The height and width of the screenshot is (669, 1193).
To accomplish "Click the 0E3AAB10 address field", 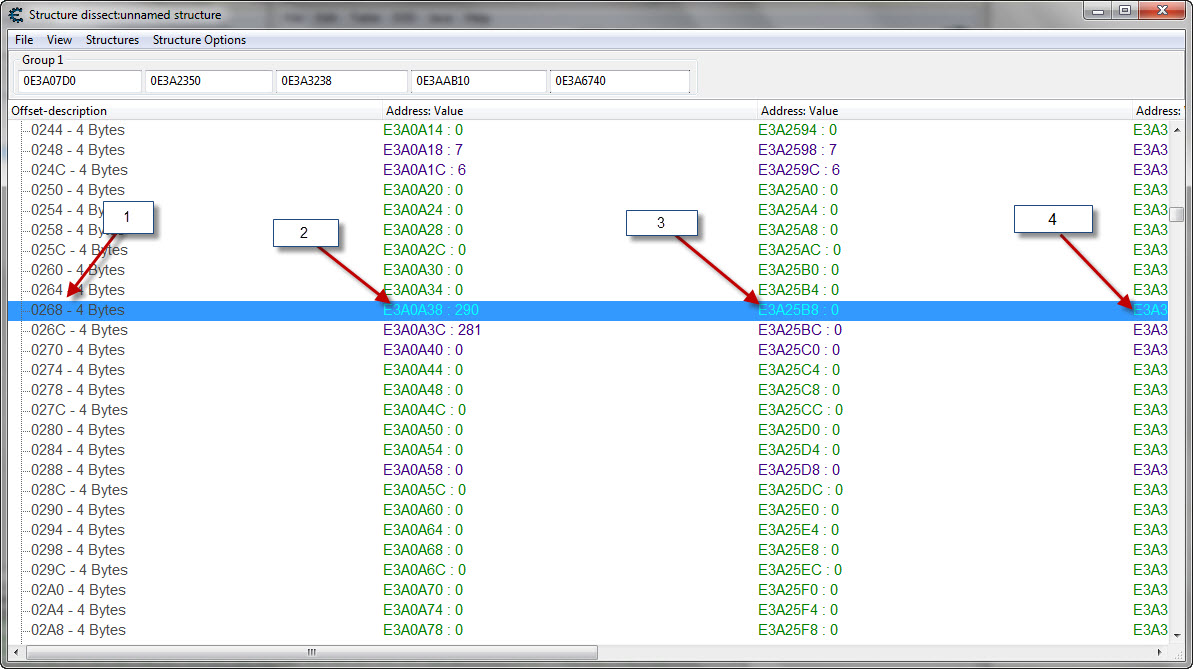I will [x=478, y=81].
